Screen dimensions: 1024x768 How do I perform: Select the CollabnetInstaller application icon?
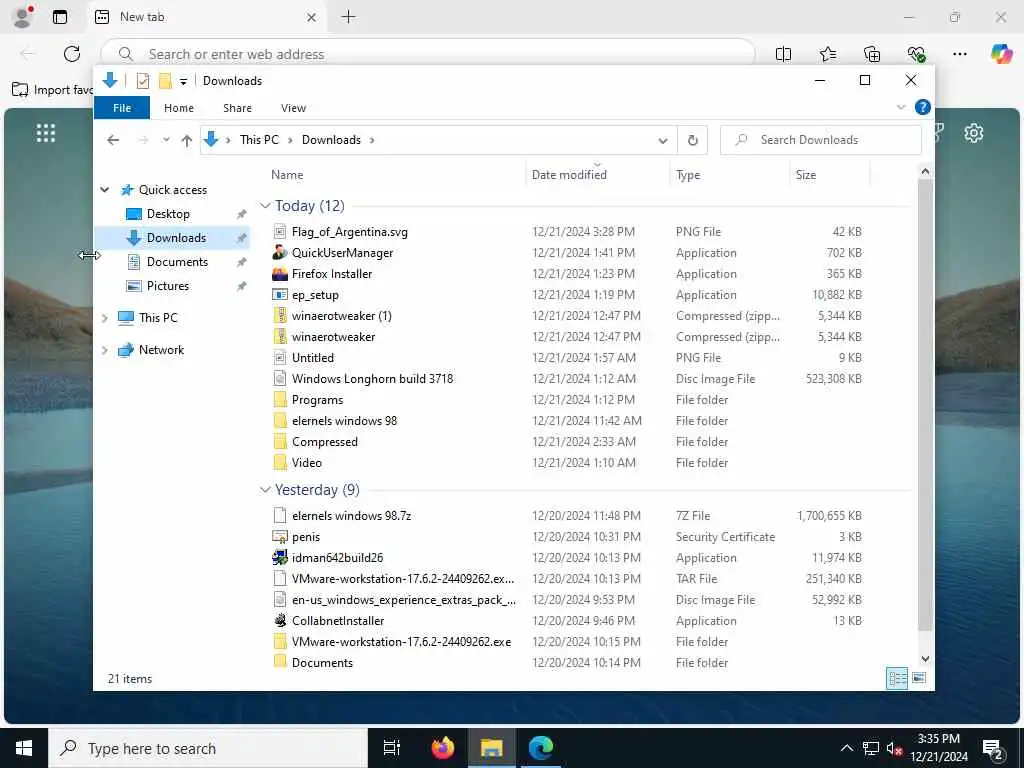tap(280, 621)
